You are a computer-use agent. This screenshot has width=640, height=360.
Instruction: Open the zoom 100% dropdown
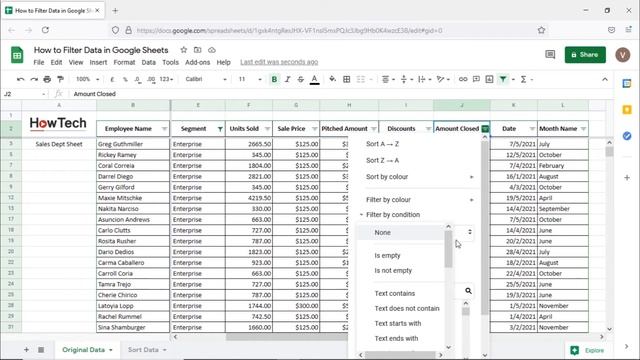coord(87,79)
